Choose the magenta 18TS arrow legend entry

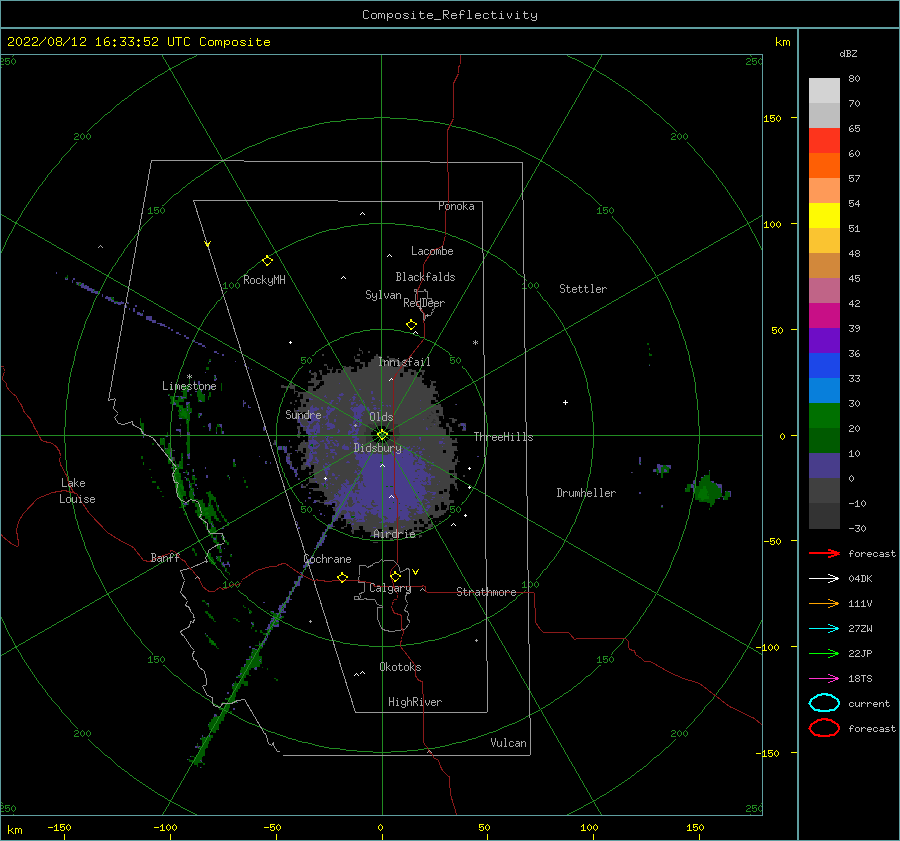click(824, 678)
